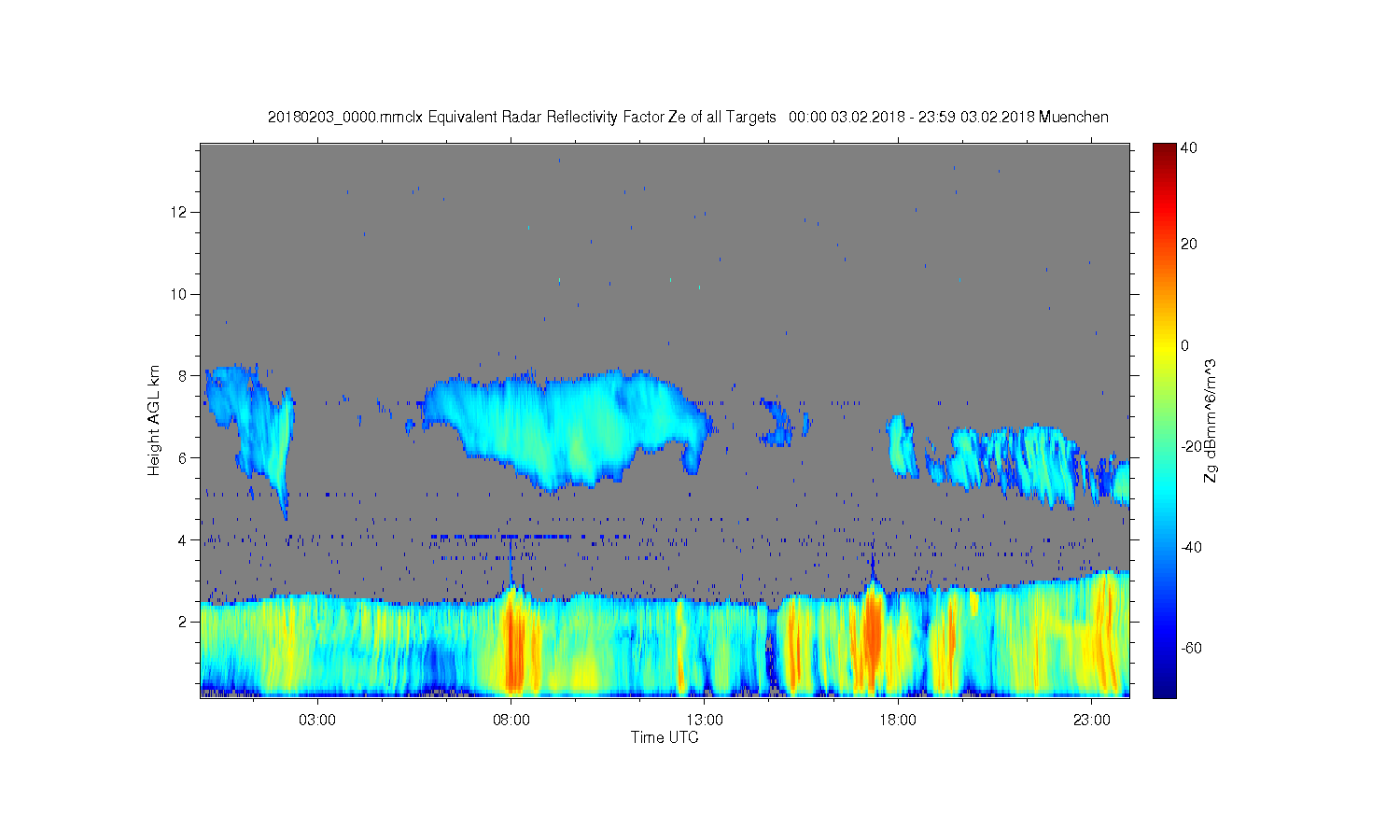Image resolution: width=1400 pixels, height=840 pixels.
Task: Click the "18:00" time tick label
Action: (x=899, y=720)
